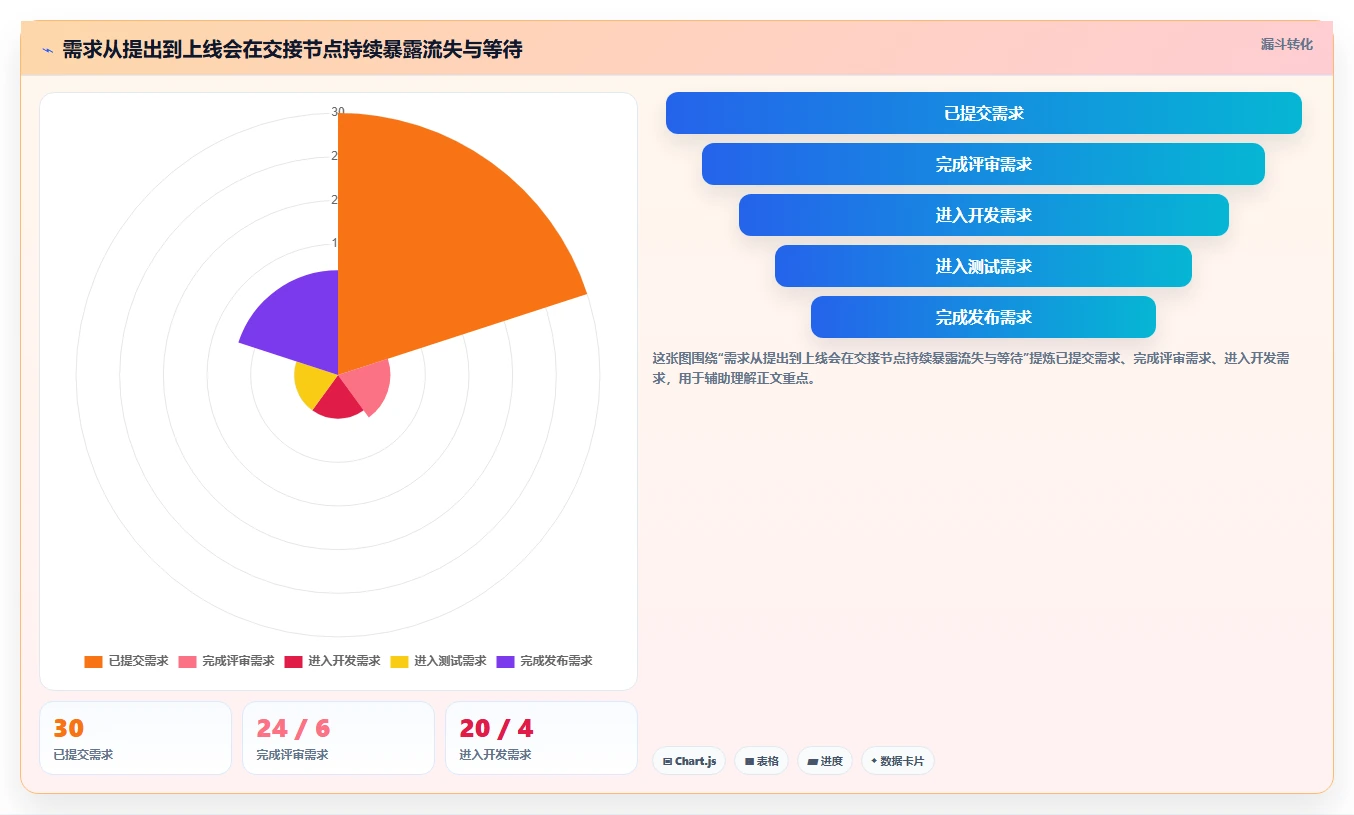The image size is (1354, 815).
Task: Click the 数据卡片 tag chip
Action: point(898,761)
